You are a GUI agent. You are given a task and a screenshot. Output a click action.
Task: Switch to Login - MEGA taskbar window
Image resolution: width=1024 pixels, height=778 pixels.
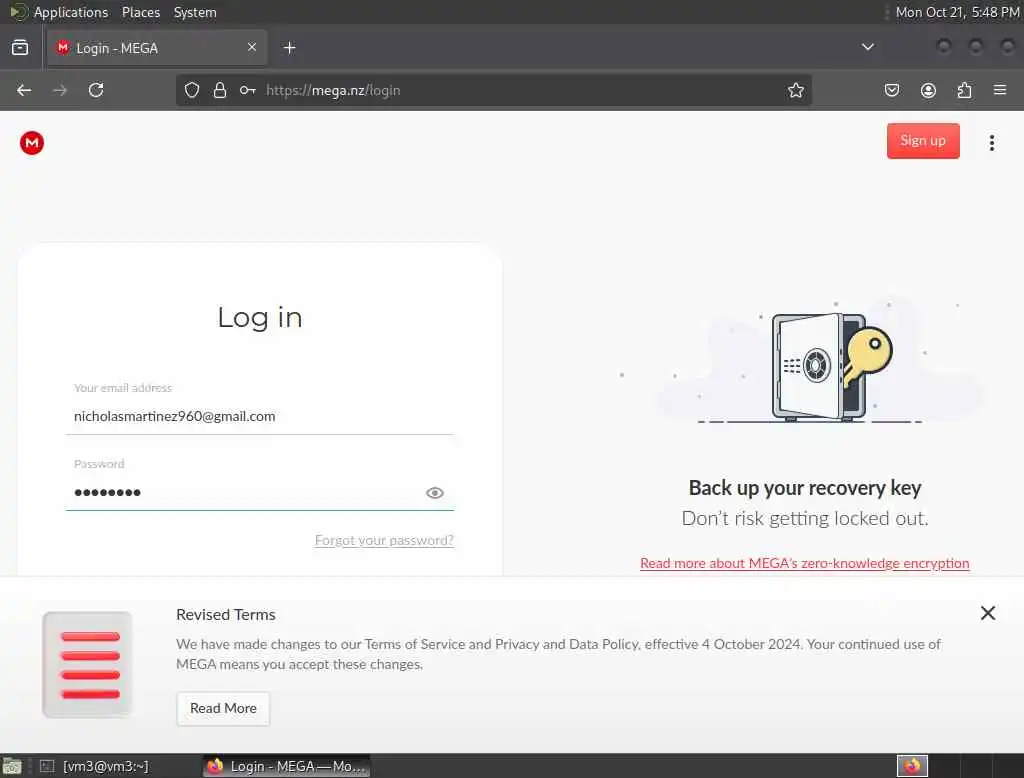pos(287,766)
